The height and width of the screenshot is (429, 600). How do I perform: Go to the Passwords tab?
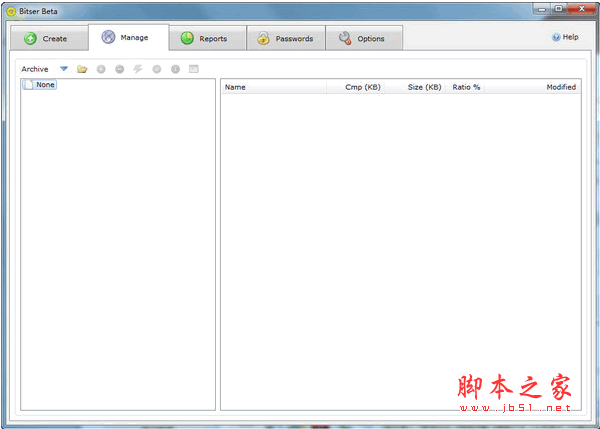[286, 38]
